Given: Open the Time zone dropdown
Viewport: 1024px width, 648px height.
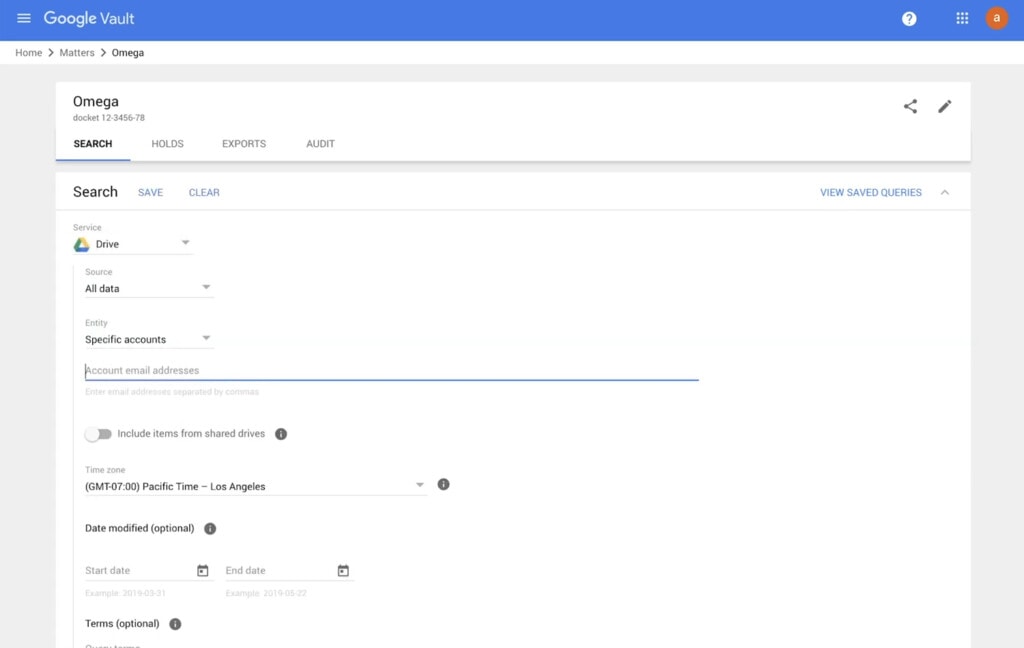Looking at the screenshot, I should 255,486.
